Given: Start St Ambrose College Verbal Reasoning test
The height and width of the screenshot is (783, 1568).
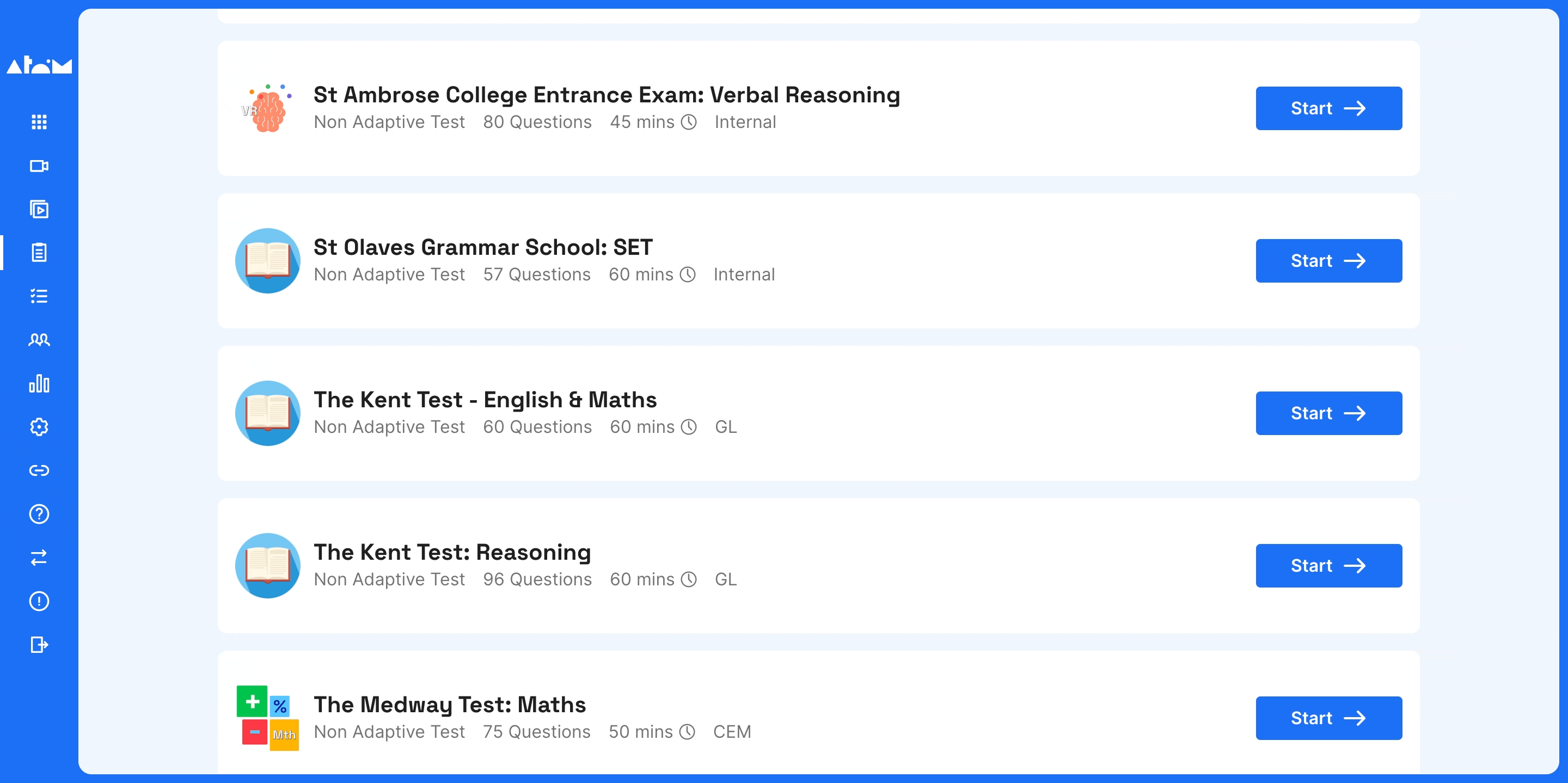Looking at the screenshot, I should pyautogui.click(x=1329, y=108).
